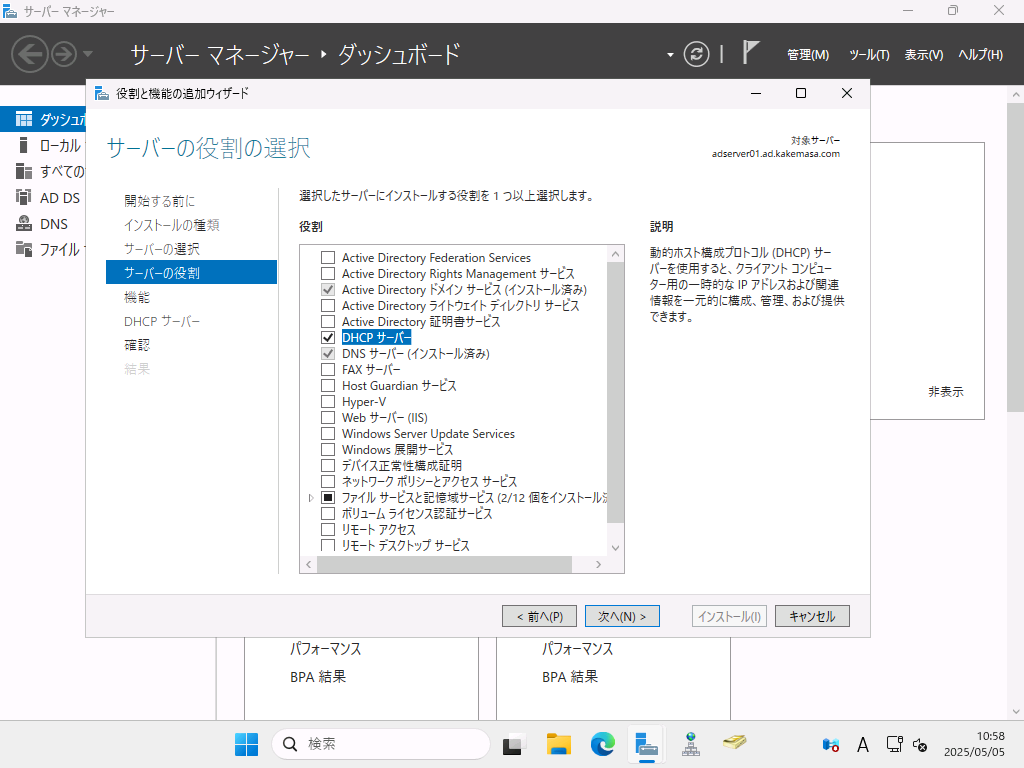Select the ダッシュボード sidebar icon
1024x768 pixels.
tap(24, 119)
